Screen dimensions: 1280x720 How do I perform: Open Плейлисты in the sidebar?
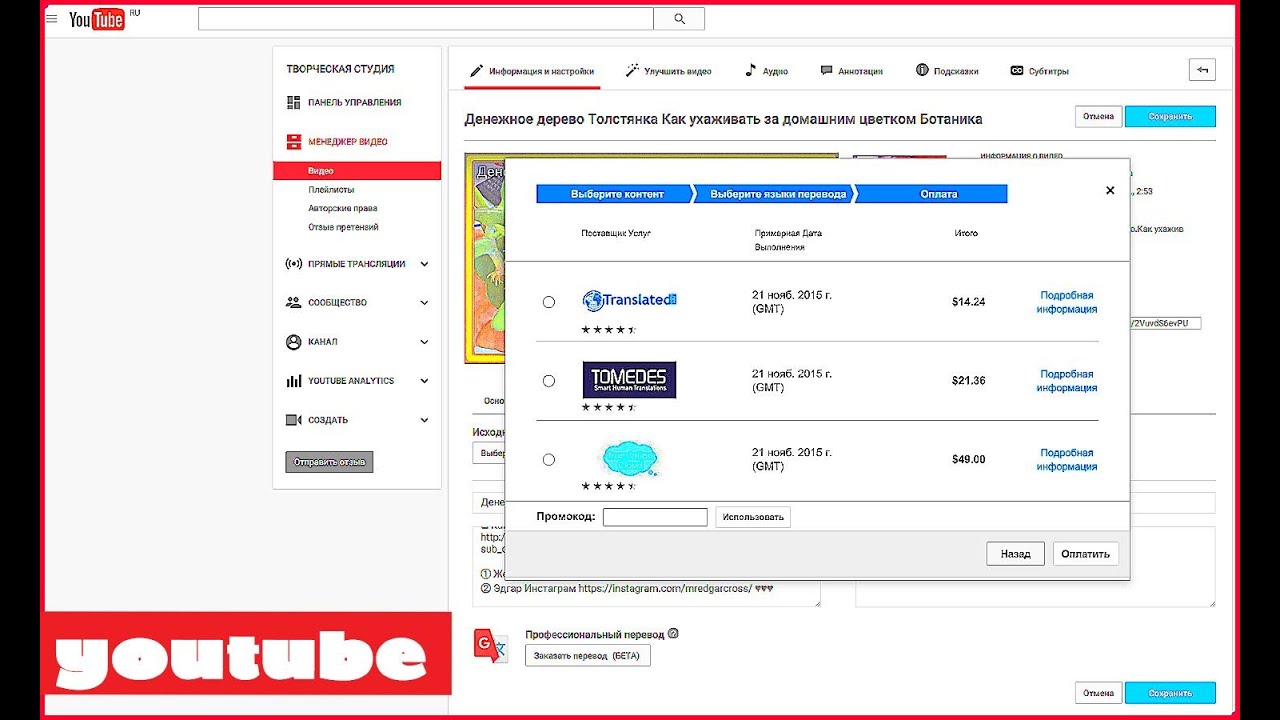click(x=331, y=190)
